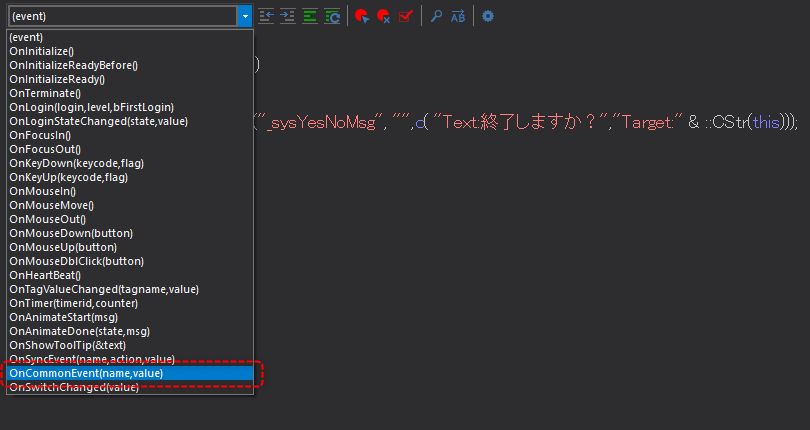Click the 'this' keyword in code
Screen dimensions: 810x430
tap(766, 122)
